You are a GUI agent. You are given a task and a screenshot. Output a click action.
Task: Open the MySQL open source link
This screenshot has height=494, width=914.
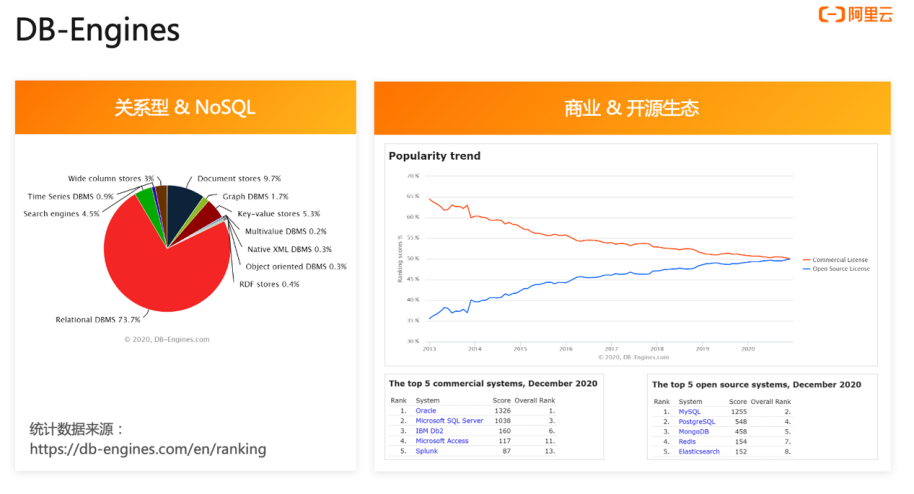[x=690, y=412]
